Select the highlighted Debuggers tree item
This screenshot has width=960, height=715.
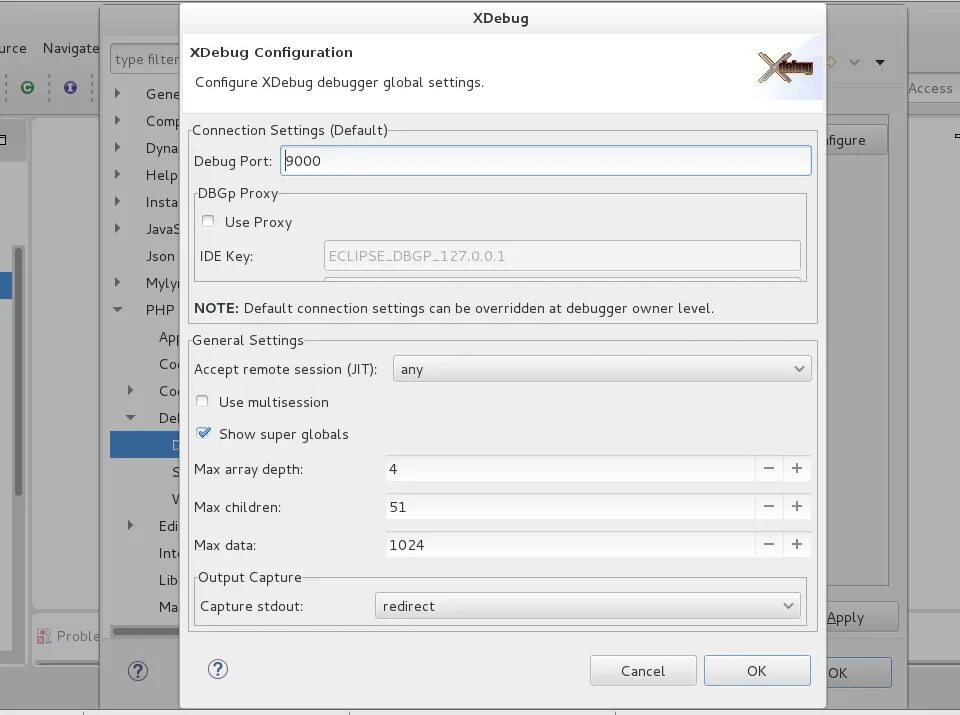145,444
